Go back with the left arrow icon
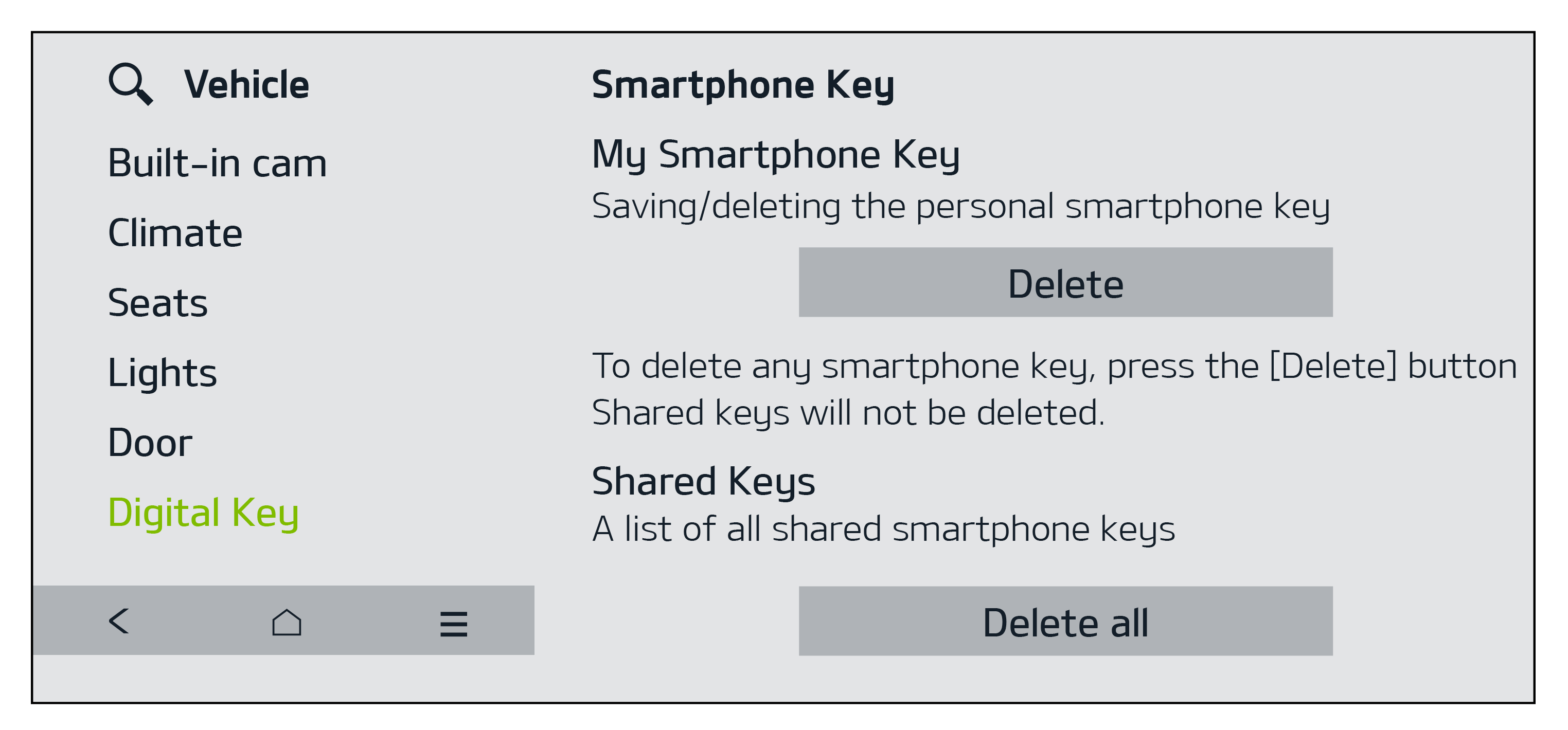1568x730 pixels. (119, 621)
